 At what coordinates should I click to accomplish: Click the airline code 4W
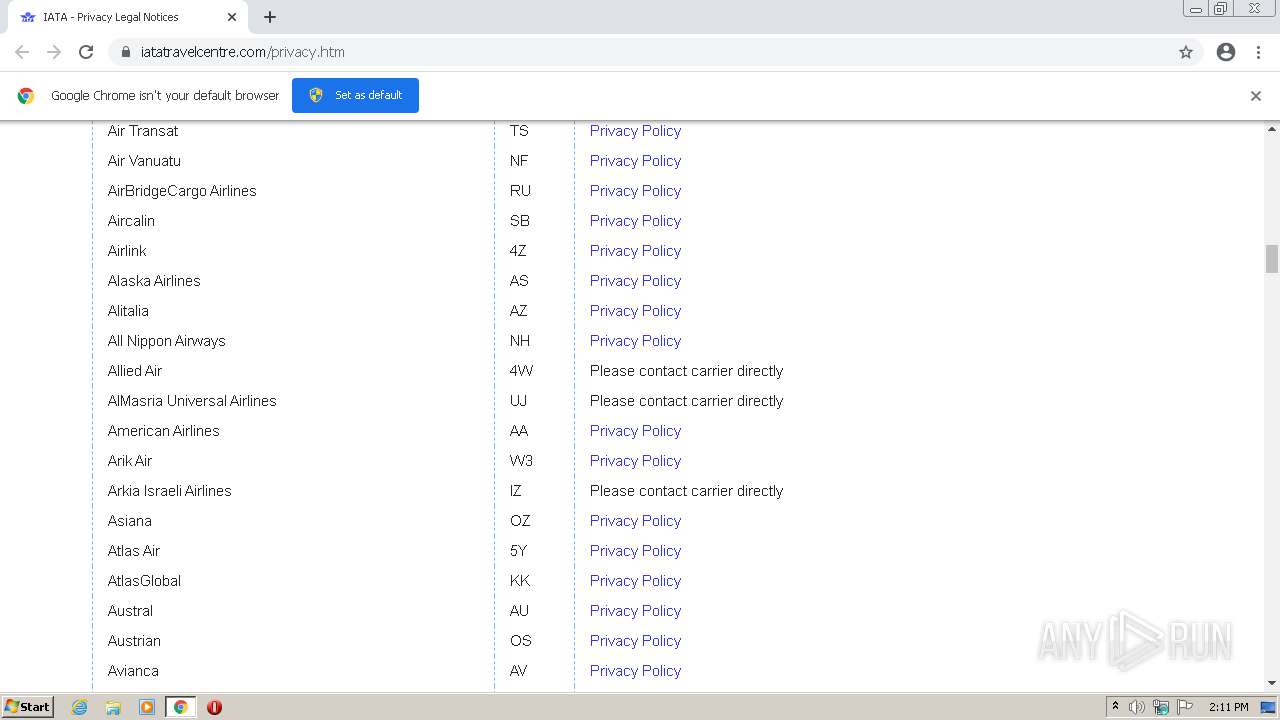(x=522, y=371)
